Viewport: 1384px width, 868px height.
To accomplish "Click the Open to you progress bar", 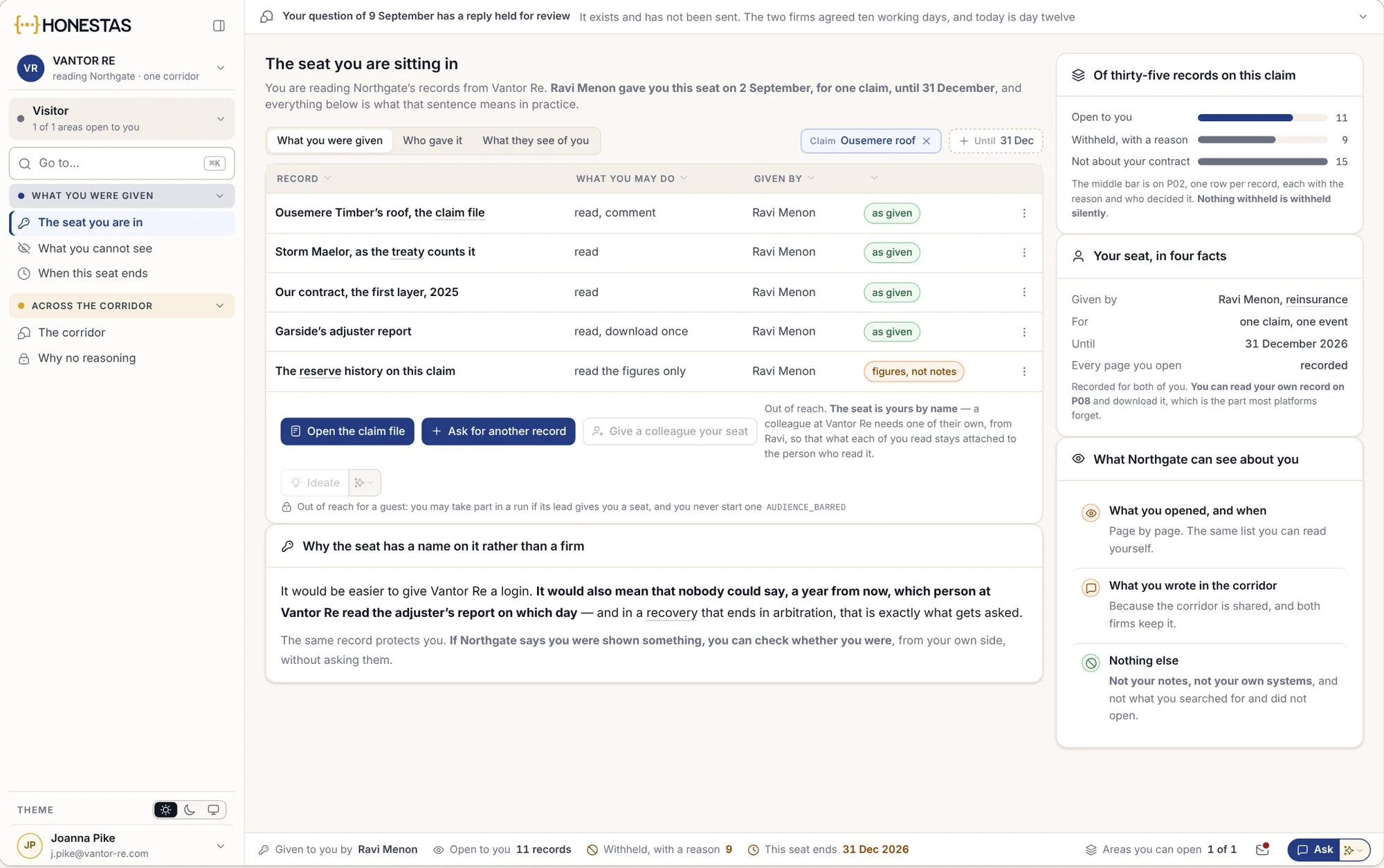I will tap(1262, 118).
